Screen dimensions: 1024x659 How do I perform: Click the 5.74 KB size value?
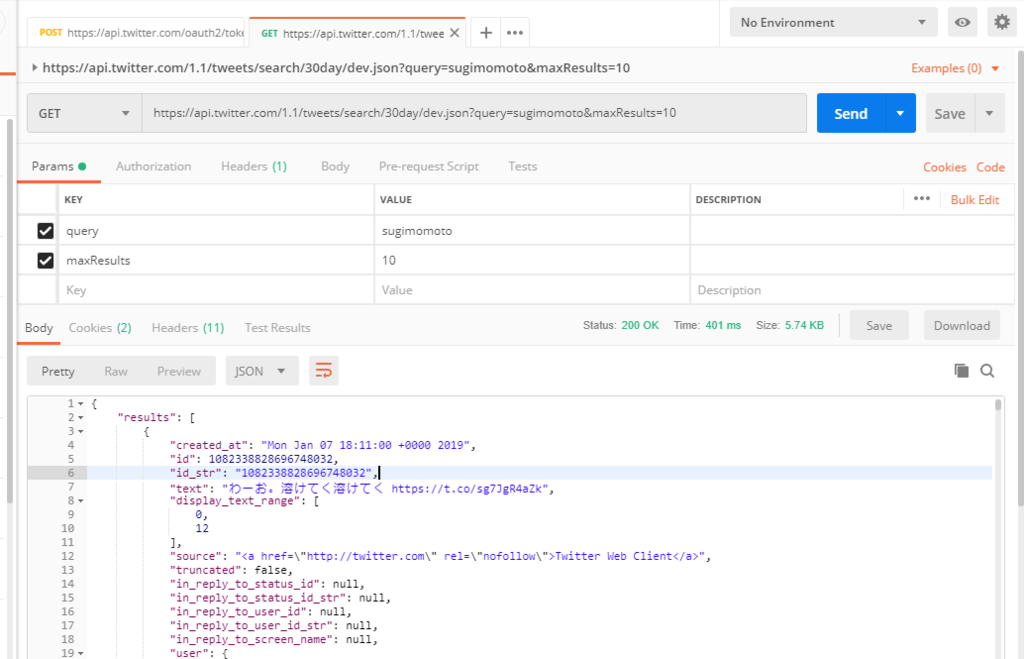click(804, 325)
